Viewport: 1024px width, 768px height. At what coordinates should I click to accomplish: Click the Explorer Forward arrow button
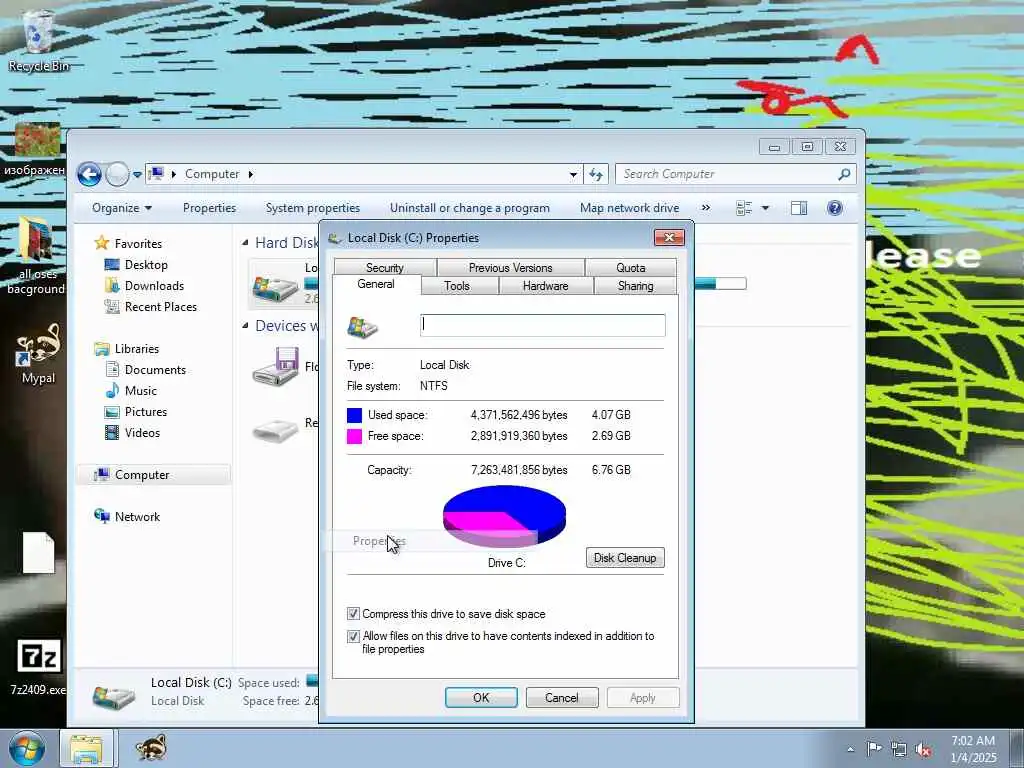pyautogui.click(x=118, y=174)
